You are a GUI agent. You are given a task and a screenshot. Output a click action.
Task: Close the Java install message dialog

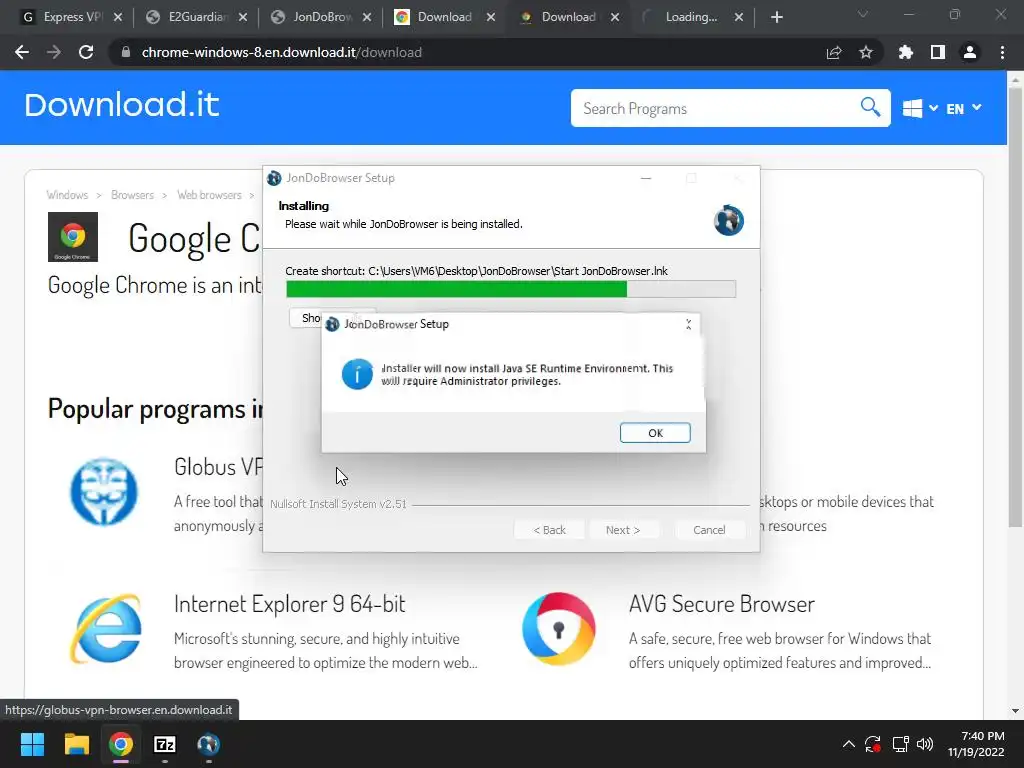[688, 325]
